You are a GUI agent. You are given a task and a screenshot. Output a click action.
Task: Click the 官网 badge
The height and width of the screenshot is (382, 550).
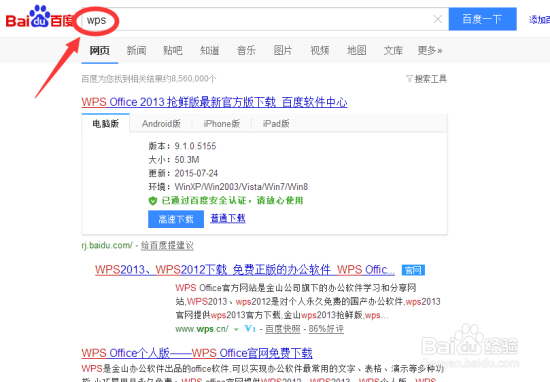(413, 270)
